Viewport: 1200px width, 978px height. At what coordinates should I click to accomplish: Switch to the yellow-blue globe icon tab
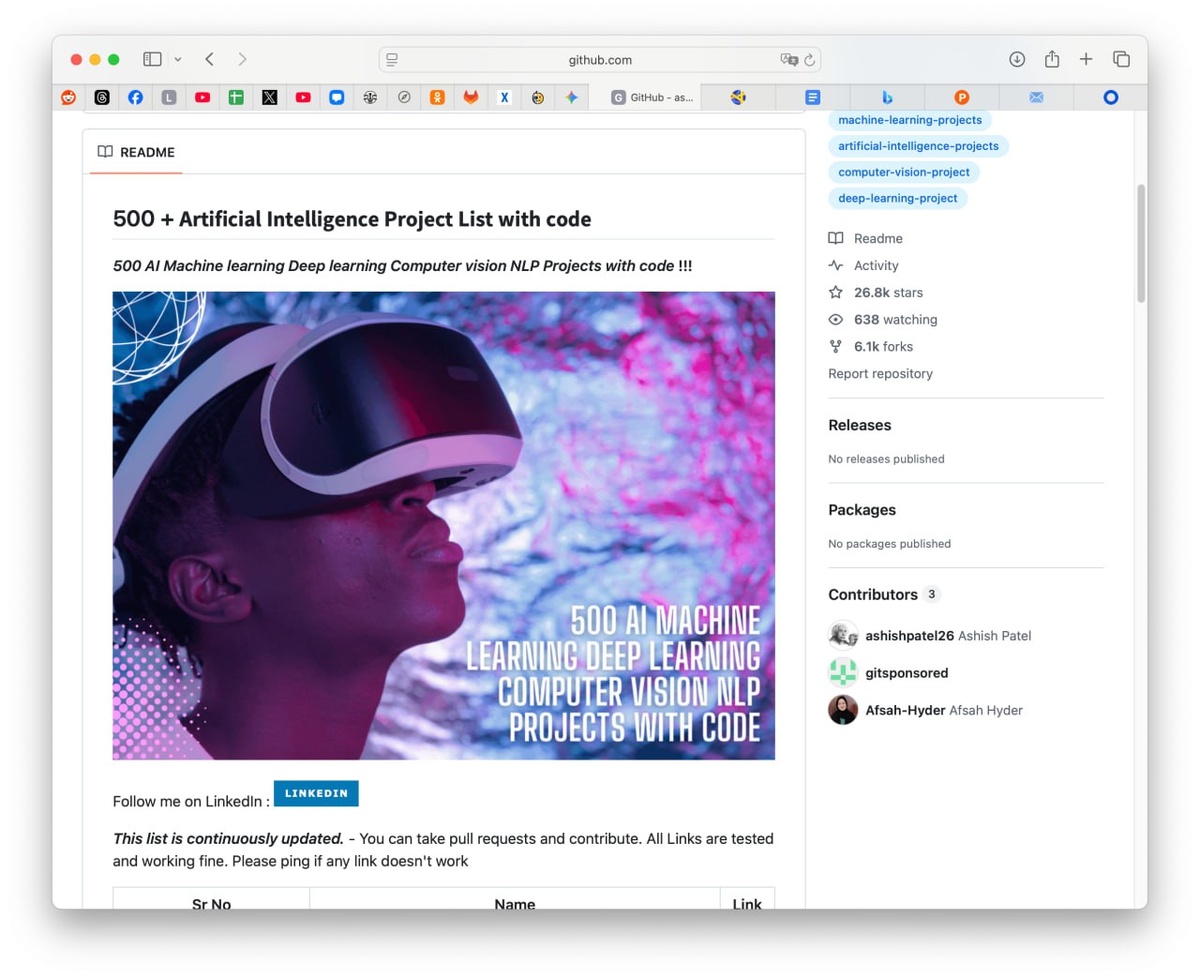(738, 97)
